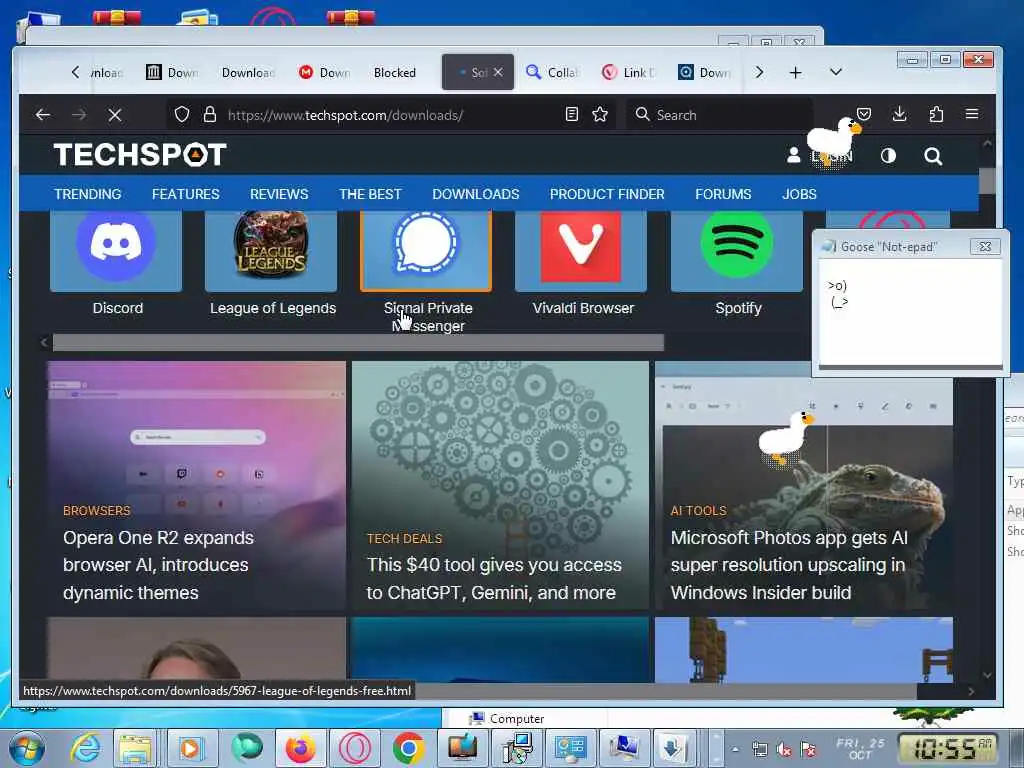The height and width of the screenshot is (768, 1024).
Task: Click TechSpot user login icon
Action: [x=793, y=155]
